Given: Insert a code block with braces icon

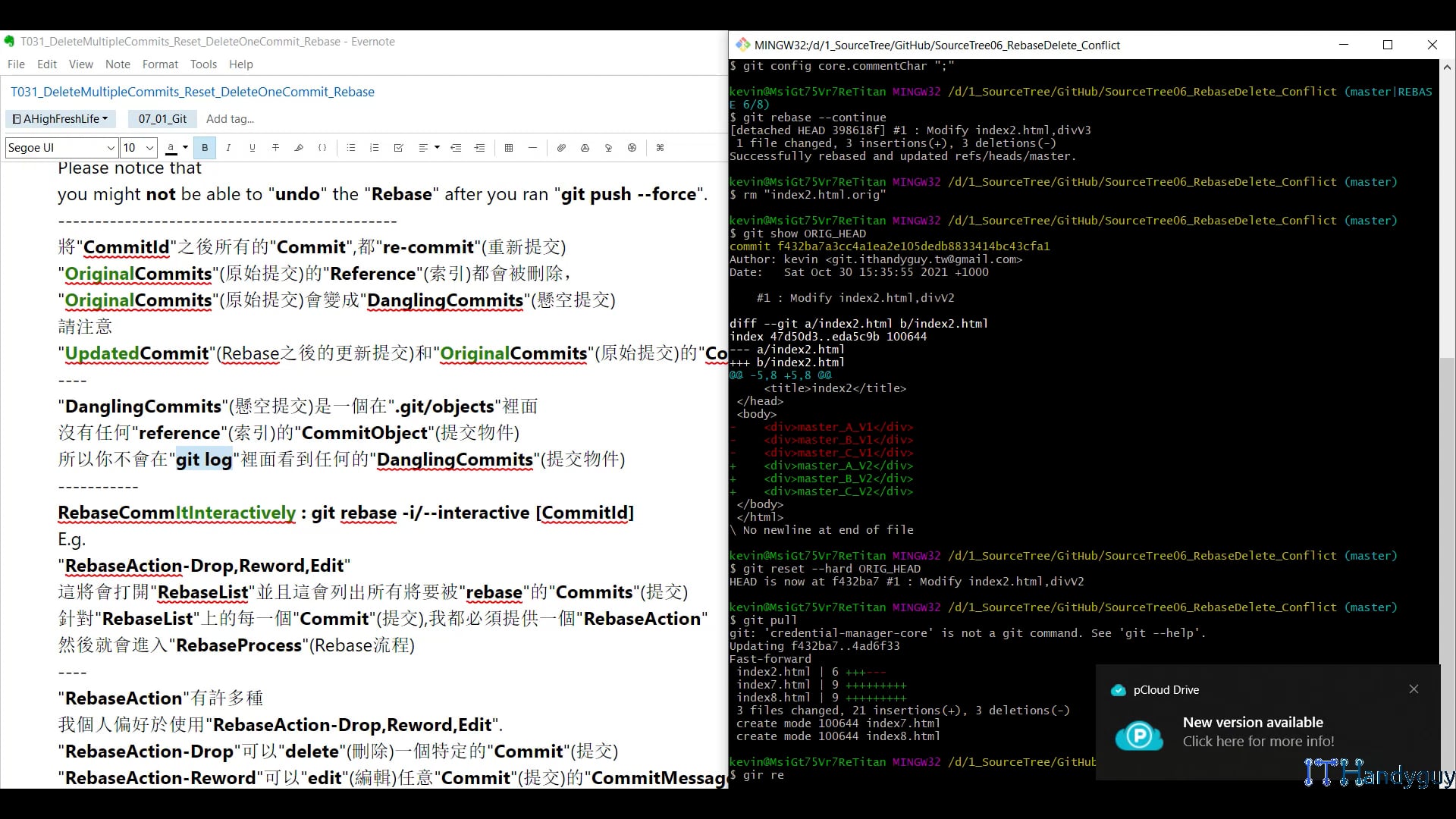Looking at the screenshot, I should coord(322,147).
